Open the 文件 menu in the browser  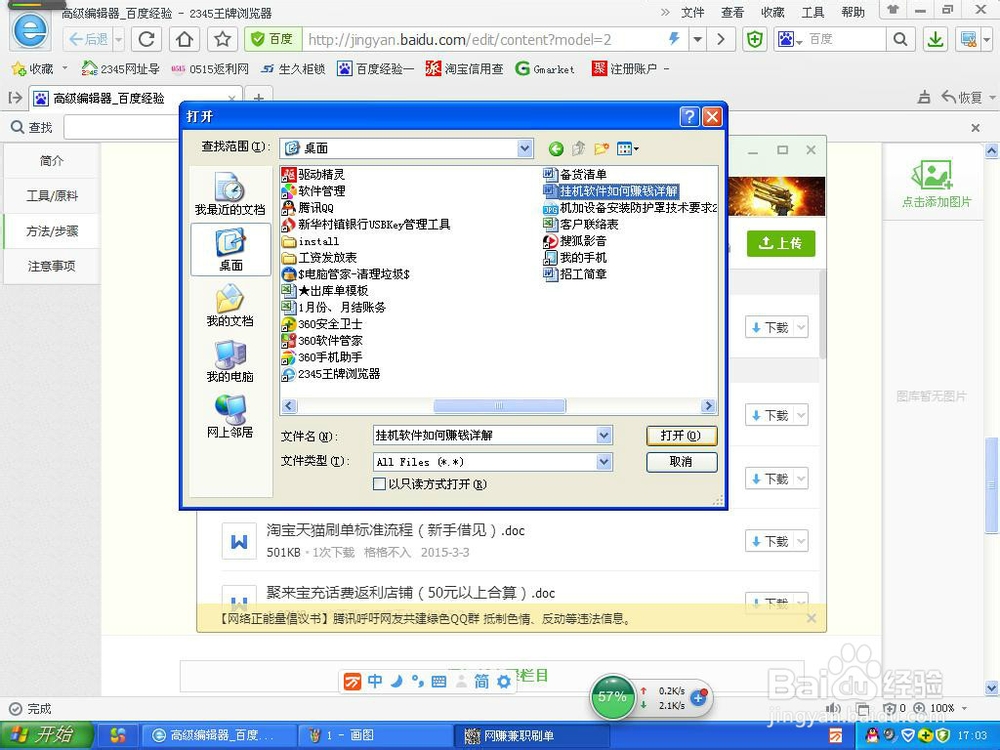click(x=693, y=12)
